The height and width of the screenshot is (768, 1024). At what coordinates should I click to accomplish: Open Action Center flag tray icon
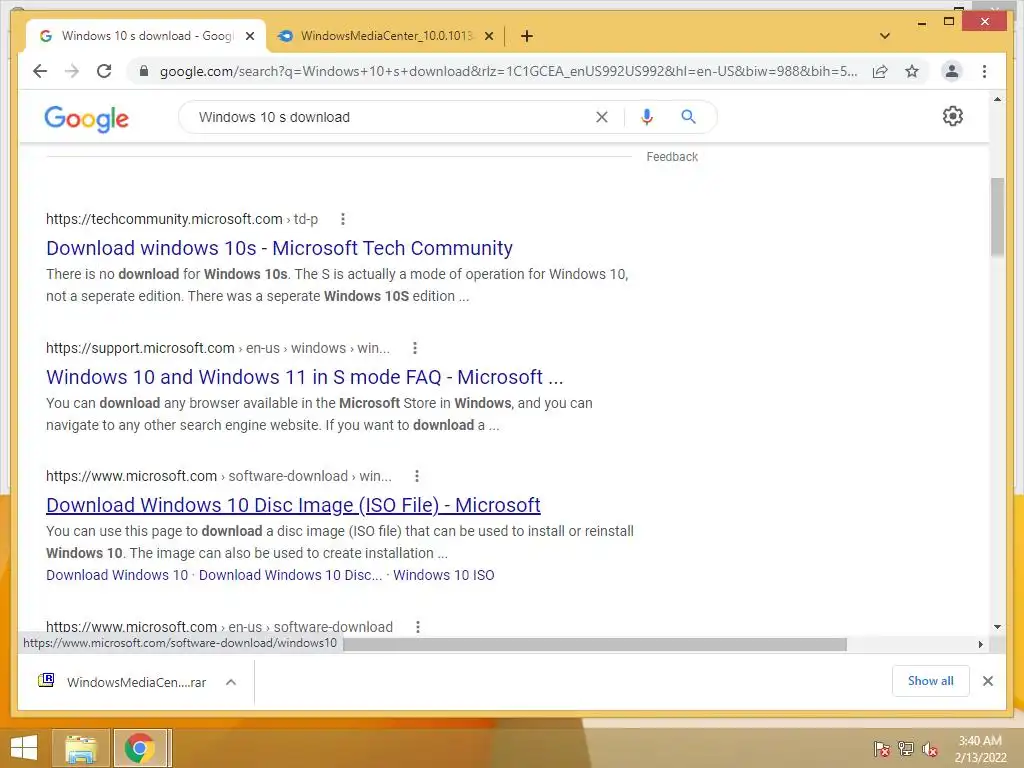point(882,749)
